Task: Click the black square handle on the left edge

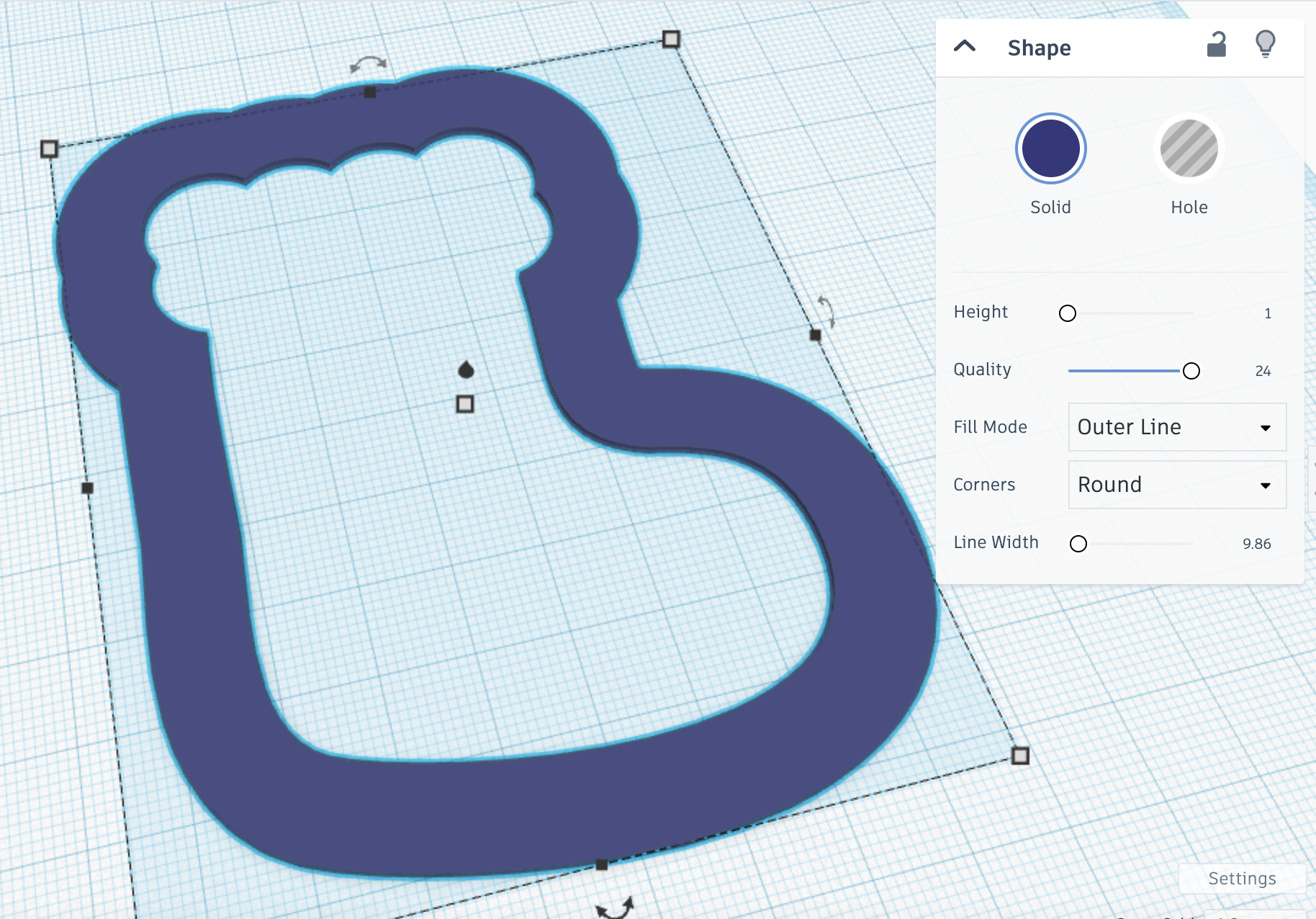Action: [x=89, y=488]
